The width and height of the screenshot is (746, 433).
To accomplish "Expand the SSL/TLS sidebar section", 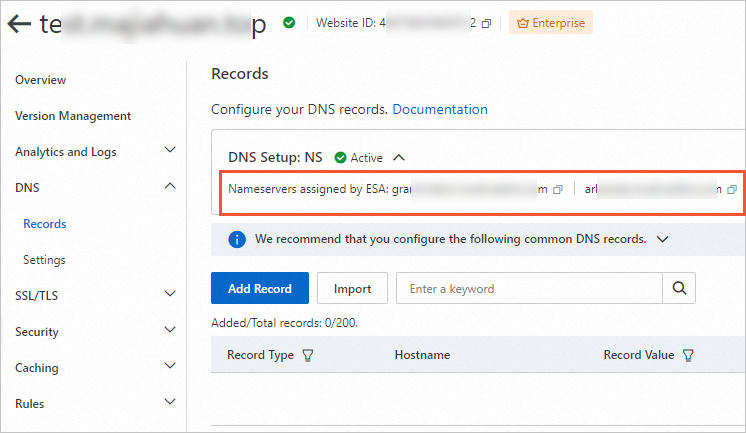I will click(x=170, y=295).
